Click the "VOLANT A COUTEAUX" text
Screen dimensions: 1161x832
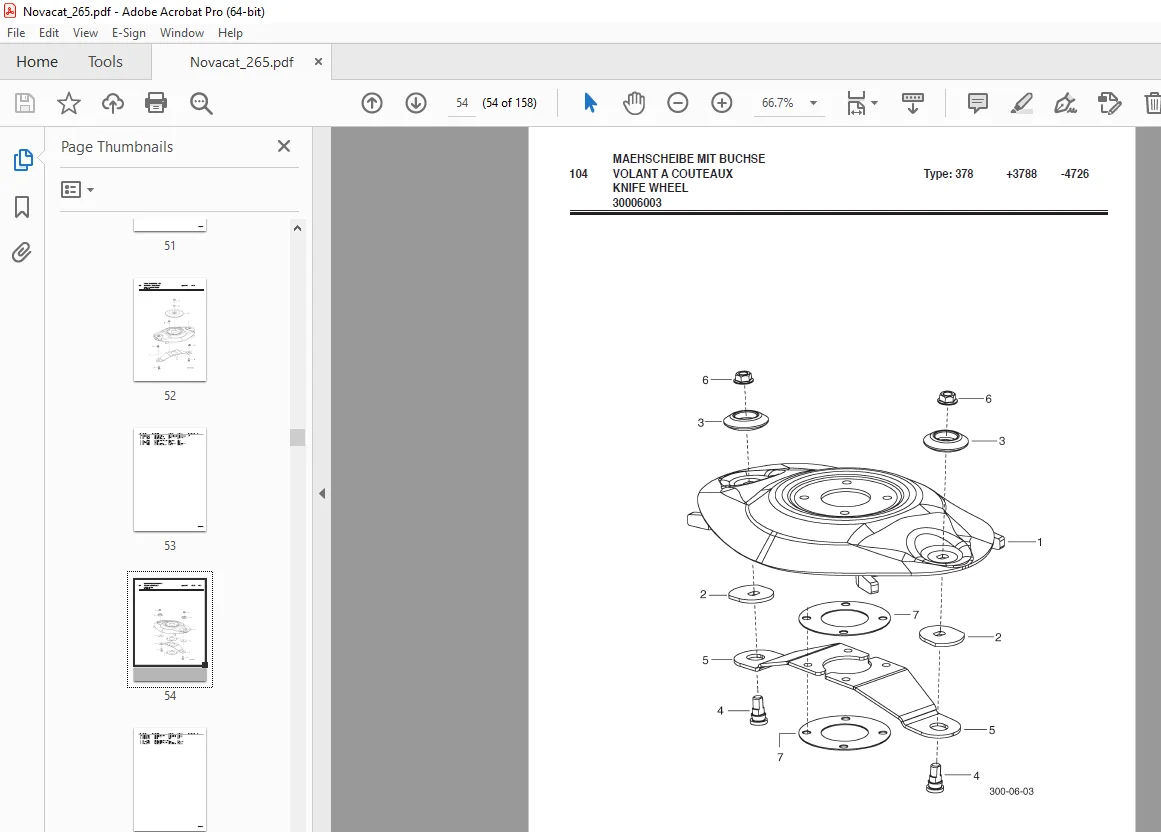pyautogui.click(x=672, y=174)
